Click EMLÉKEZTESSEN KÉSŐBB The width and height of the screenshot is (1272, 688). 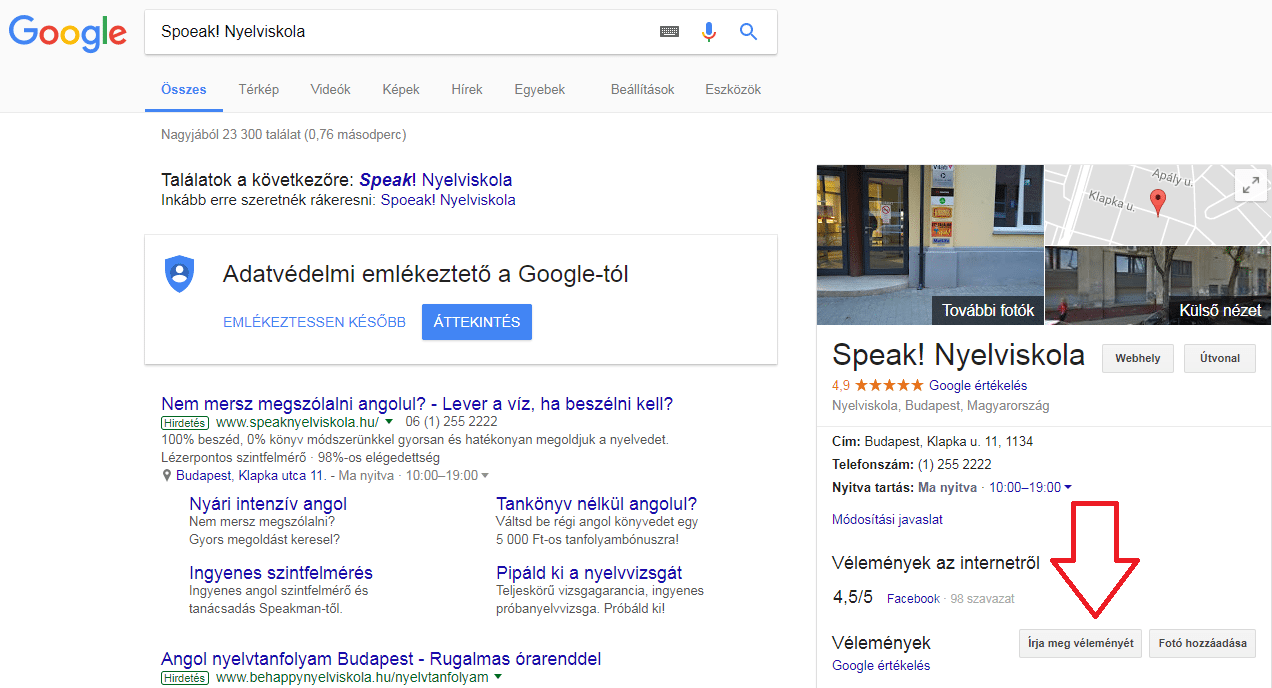pos(315,322)
